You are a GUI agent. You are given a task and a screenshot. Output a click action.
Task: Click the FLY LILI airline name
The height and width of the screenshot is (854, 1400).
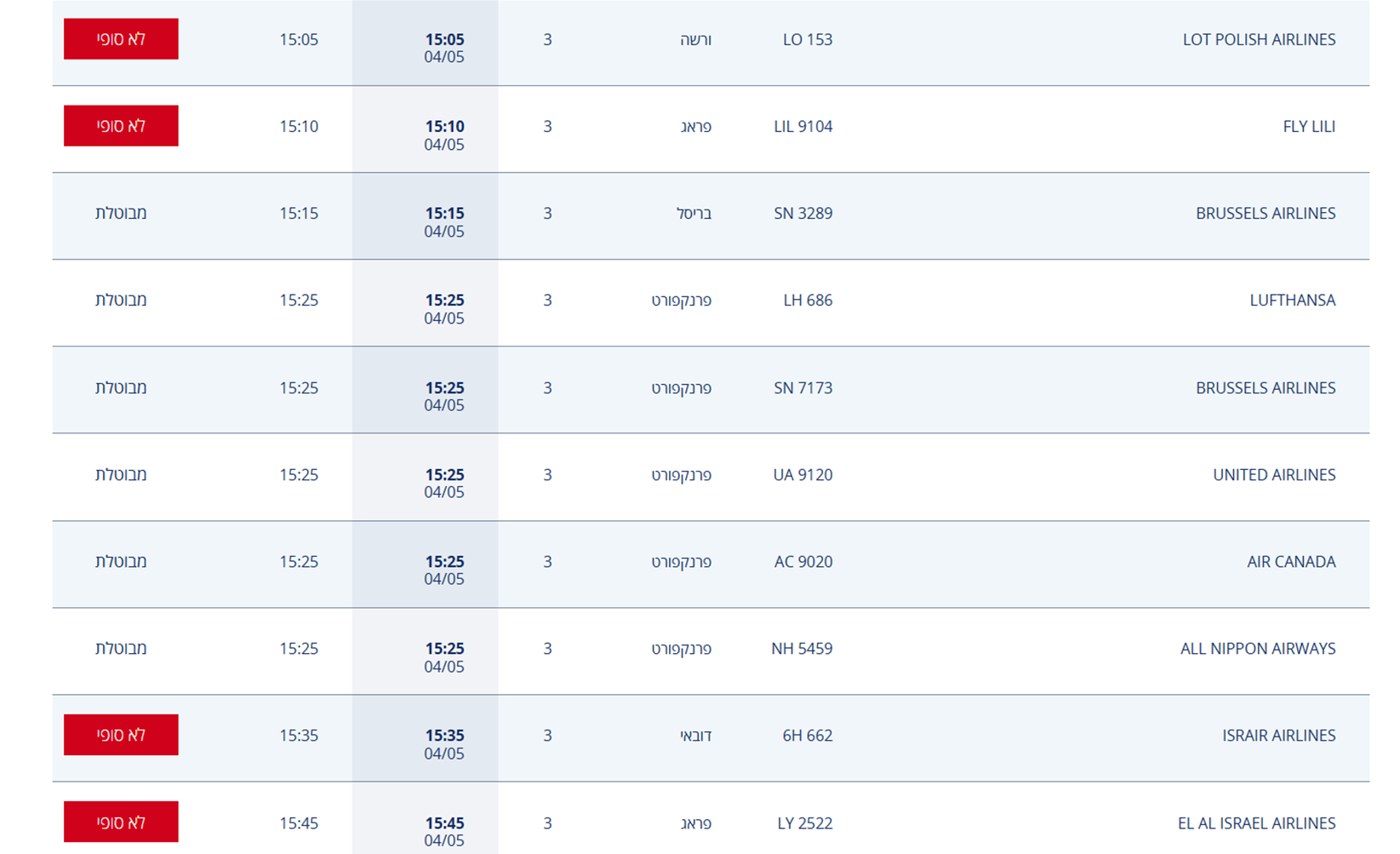1308,127
